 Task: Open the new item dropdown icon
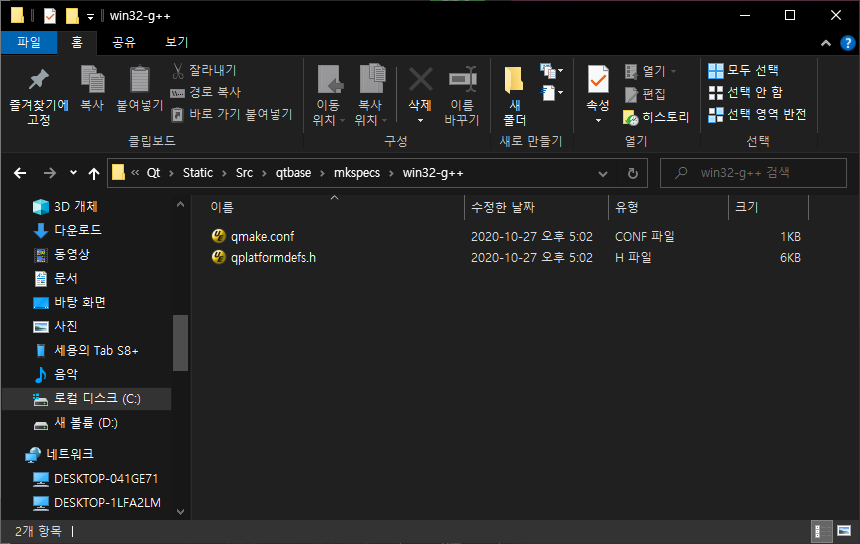click(x=551, y=70)
